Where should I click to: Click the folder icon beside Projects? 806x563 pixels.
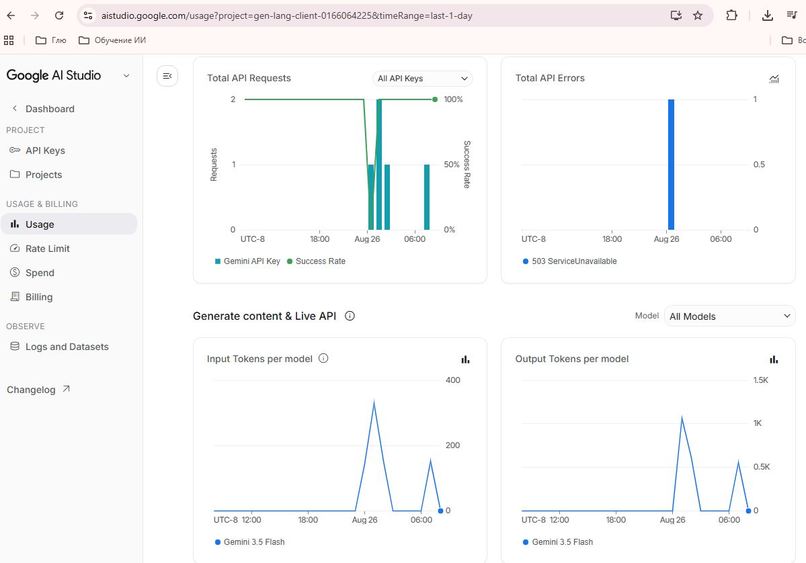(x=15, y=174)
